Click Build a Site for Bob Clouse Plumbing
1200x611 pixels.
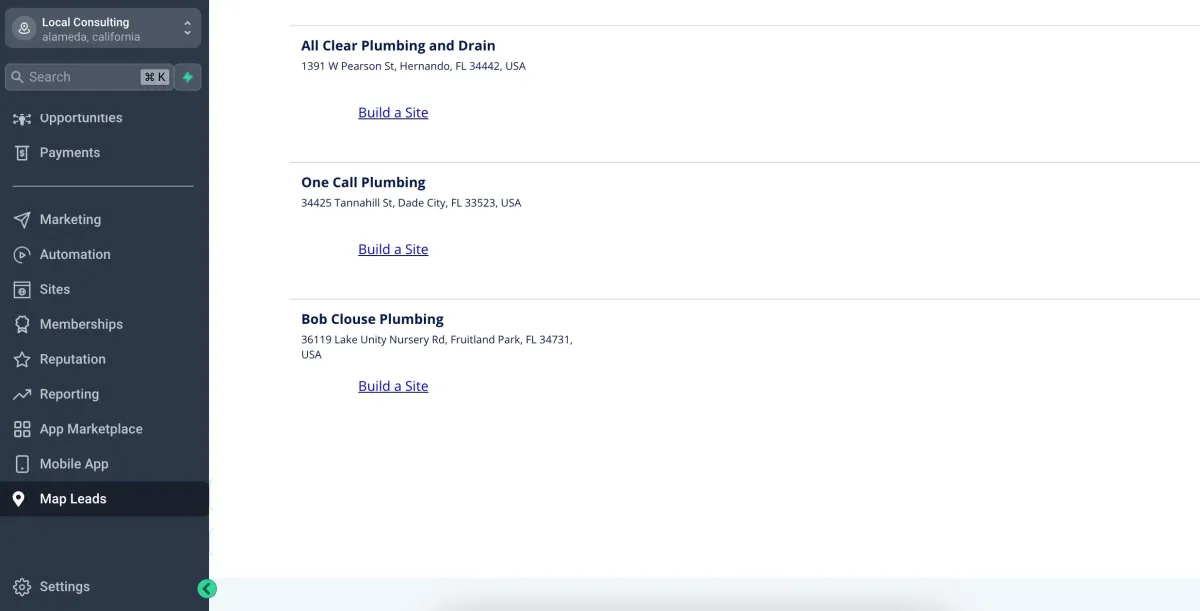click(393, 387)
